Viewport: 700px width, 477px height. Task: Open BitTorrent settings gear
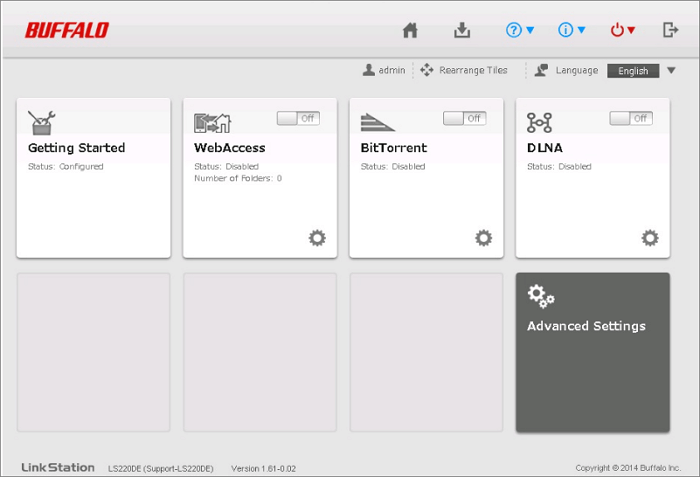[483, 237]
